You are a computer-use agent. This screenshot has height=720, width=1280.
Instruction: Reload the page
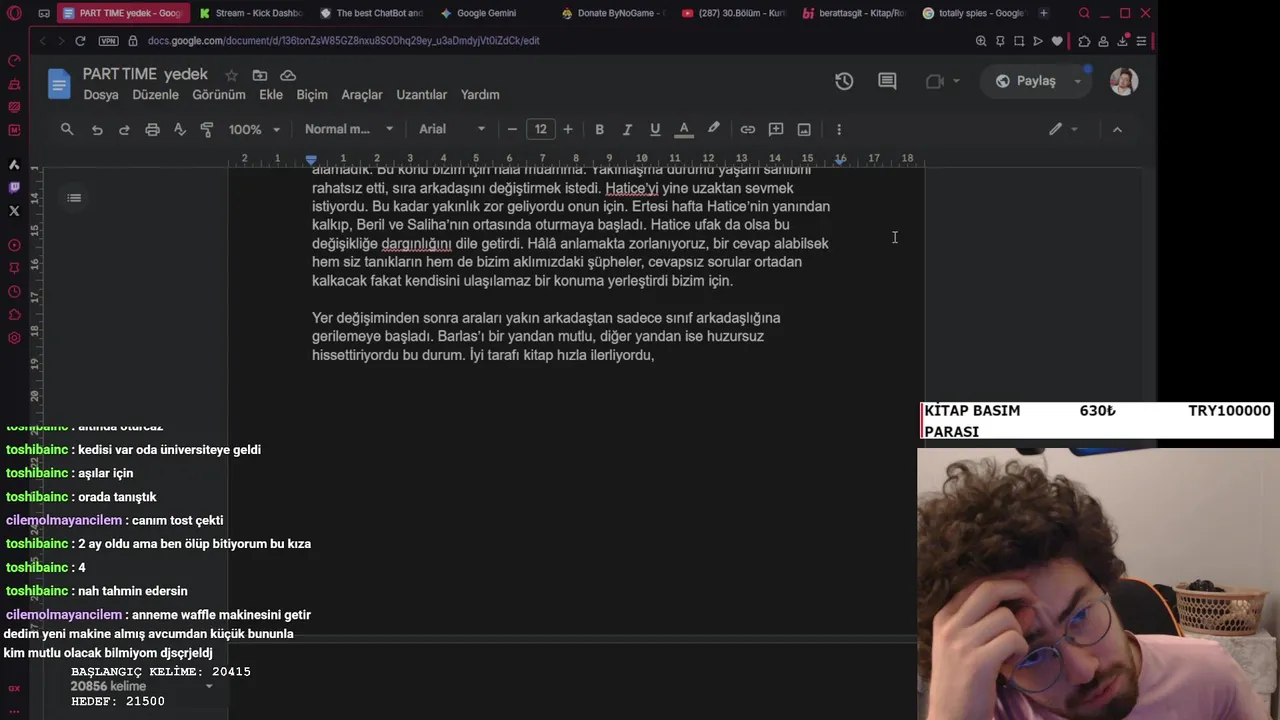coord(80,41)
